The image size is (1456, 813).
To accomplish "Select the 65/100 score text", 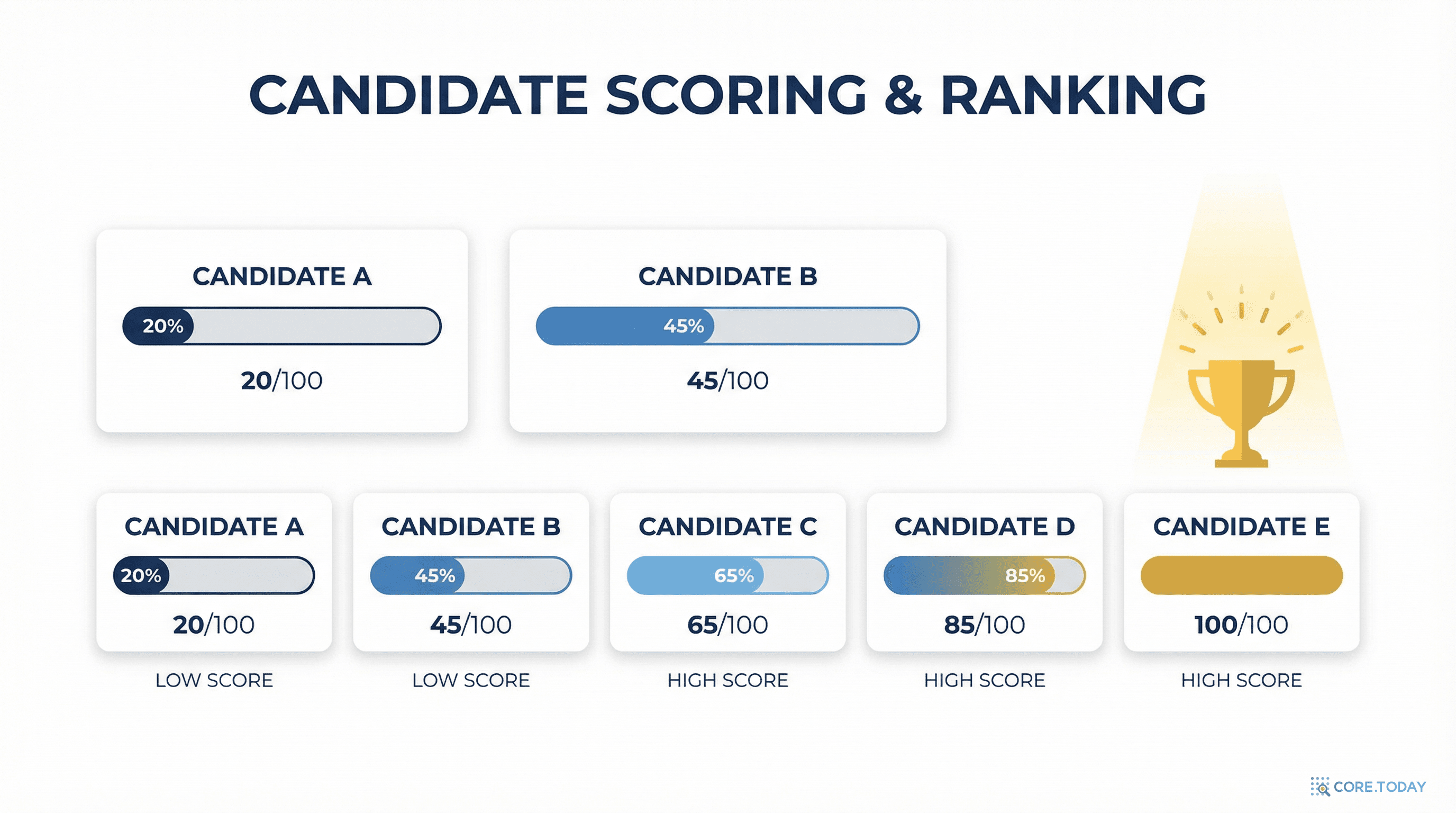I will coord(727,625).
